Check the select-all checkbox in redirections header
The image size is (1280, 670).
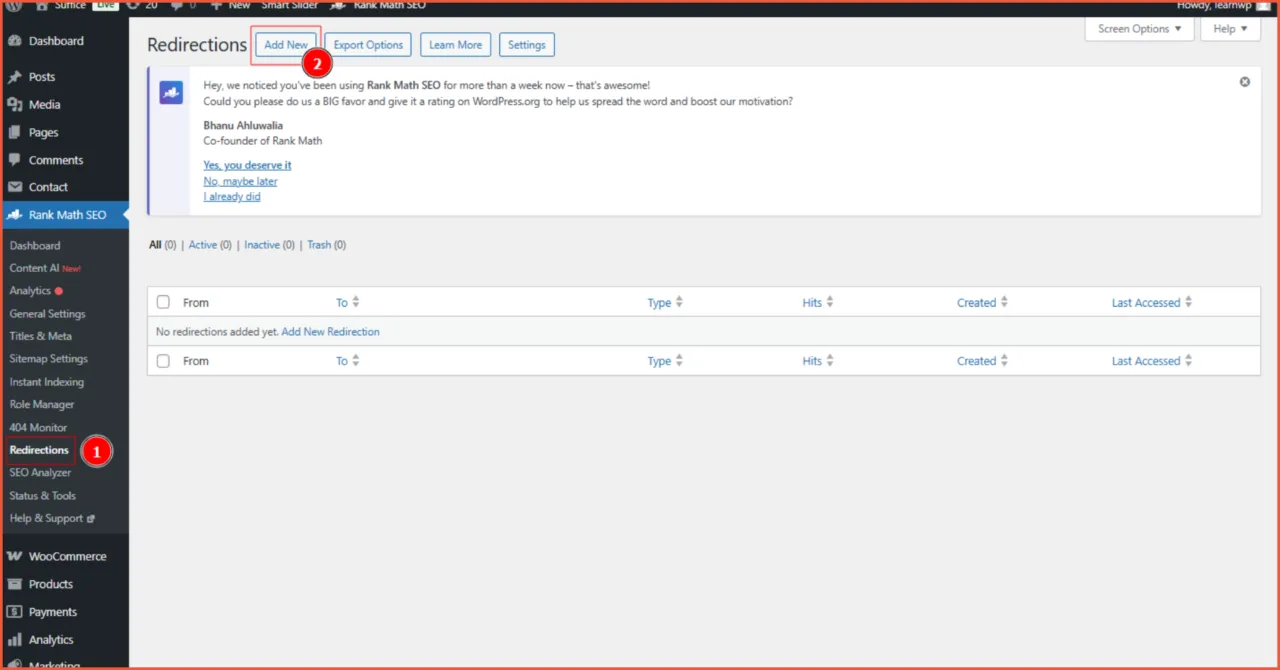click(x=163, y=303)
